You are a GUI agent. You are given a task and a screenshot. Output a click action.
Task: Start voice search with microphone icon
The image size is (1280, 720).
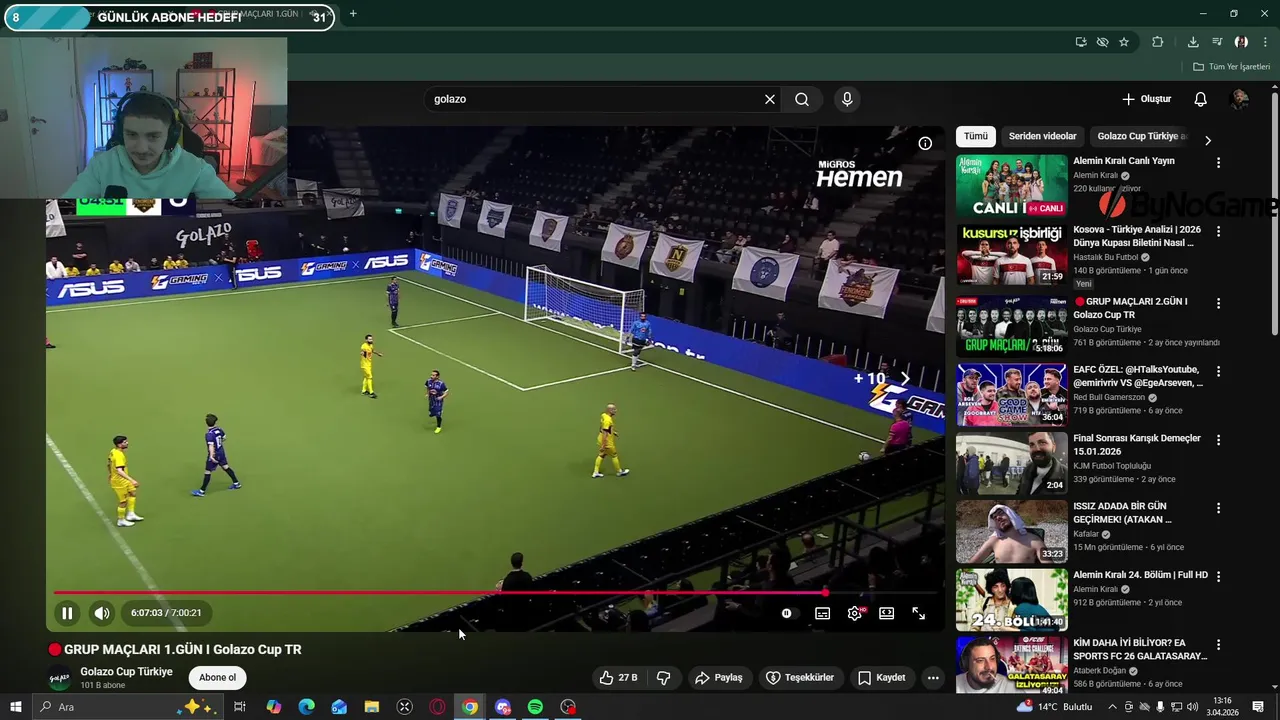847,99
